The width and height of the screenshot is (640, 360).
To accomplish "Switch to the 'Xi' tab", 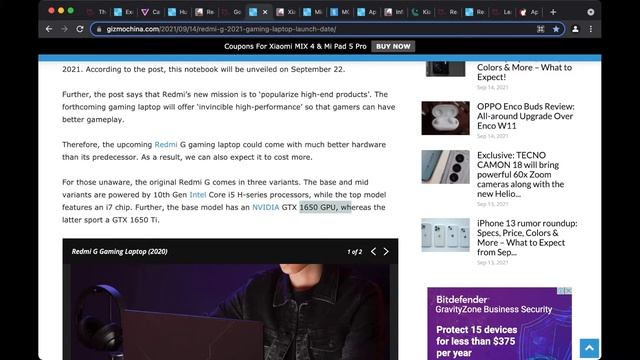I will (286, 12).
